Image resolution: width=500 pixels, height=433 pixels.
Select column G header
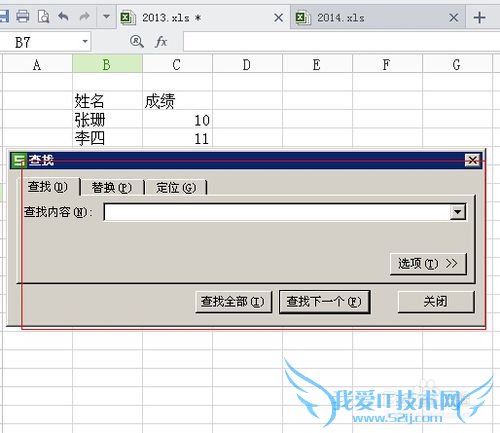[457, 64]
